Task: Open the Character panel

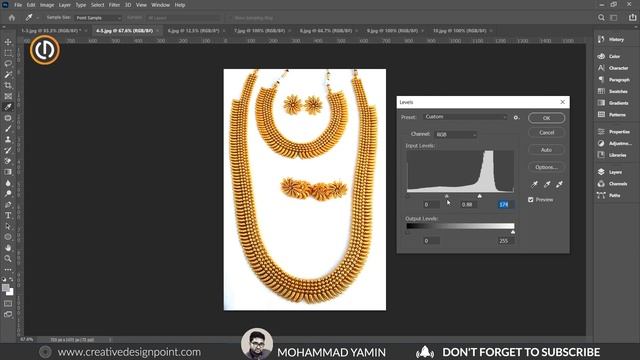Action: pyautogui.click(x=613, y=68)
